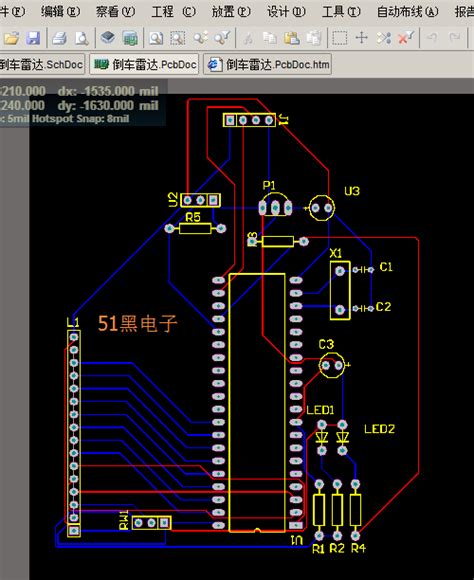Click the Paste clipboard icon
Viewport: 474px width, 580px height.
click(x=292, y=38)
